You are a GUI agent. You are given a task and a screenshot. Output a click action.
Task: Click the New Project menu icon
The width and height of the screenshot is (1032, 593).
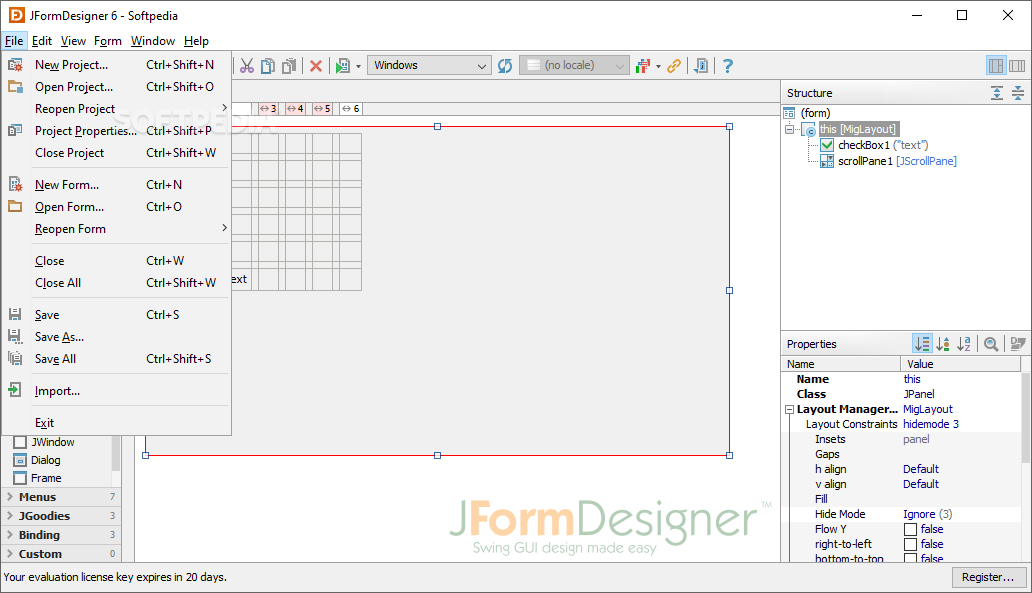click(15, 64)
